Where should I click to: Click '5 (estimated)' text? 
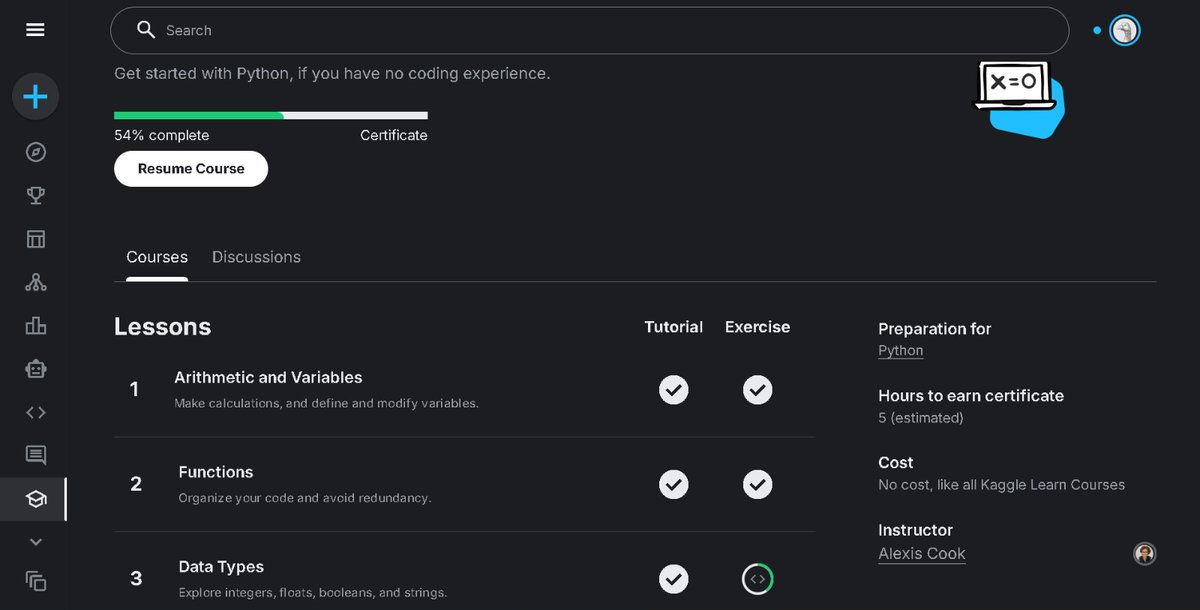[x=921, y=418]
